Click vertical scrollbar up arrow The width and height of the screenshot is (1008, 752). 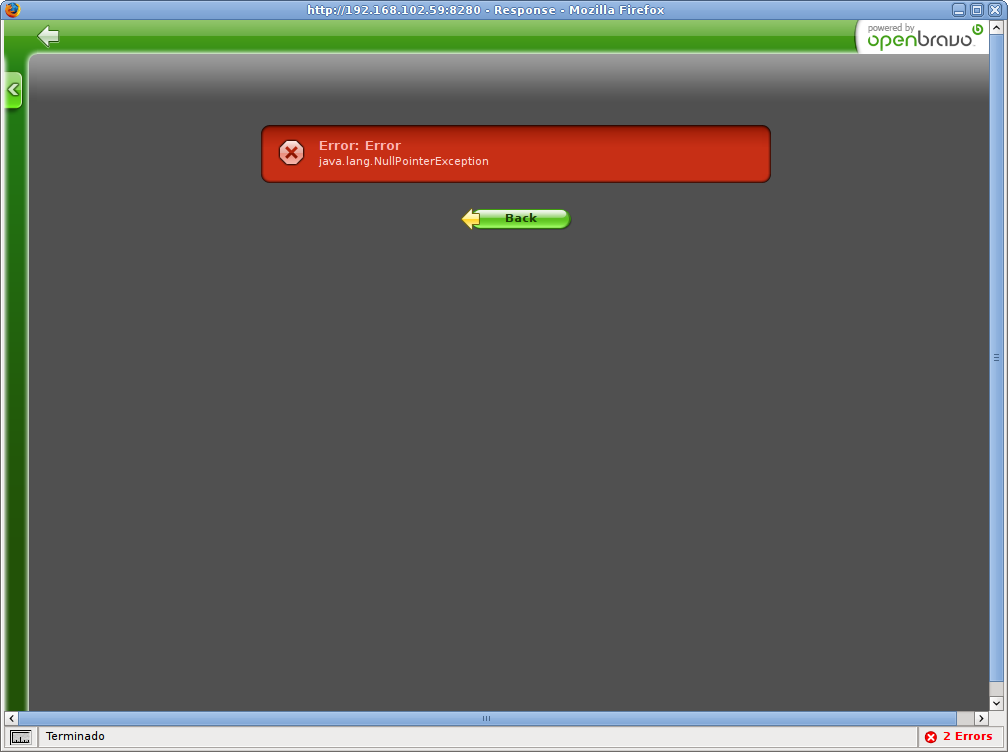(x=996, y=28)
